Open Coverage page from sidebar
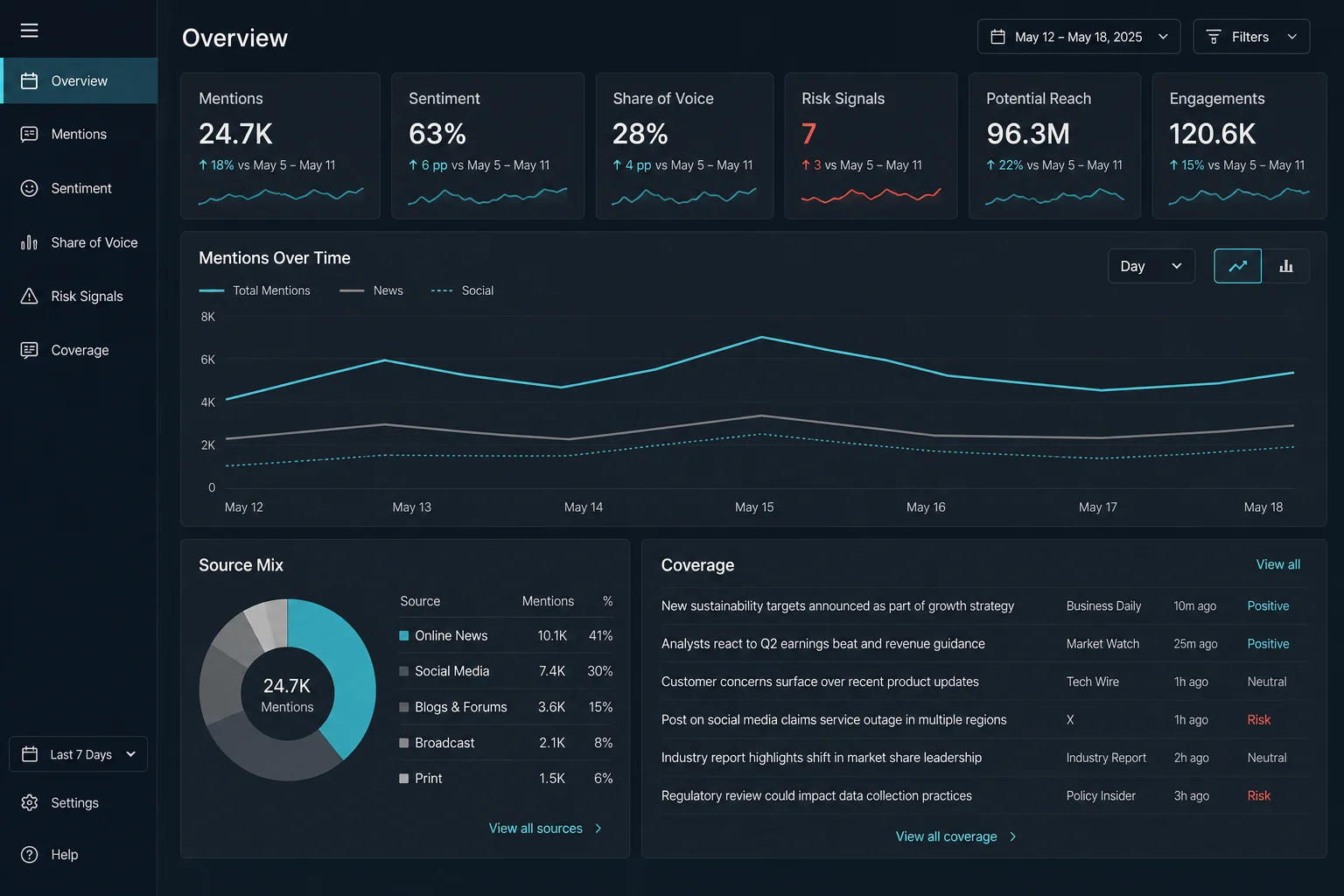Viewport: 1344px width, 896px height. pos(79,350)
